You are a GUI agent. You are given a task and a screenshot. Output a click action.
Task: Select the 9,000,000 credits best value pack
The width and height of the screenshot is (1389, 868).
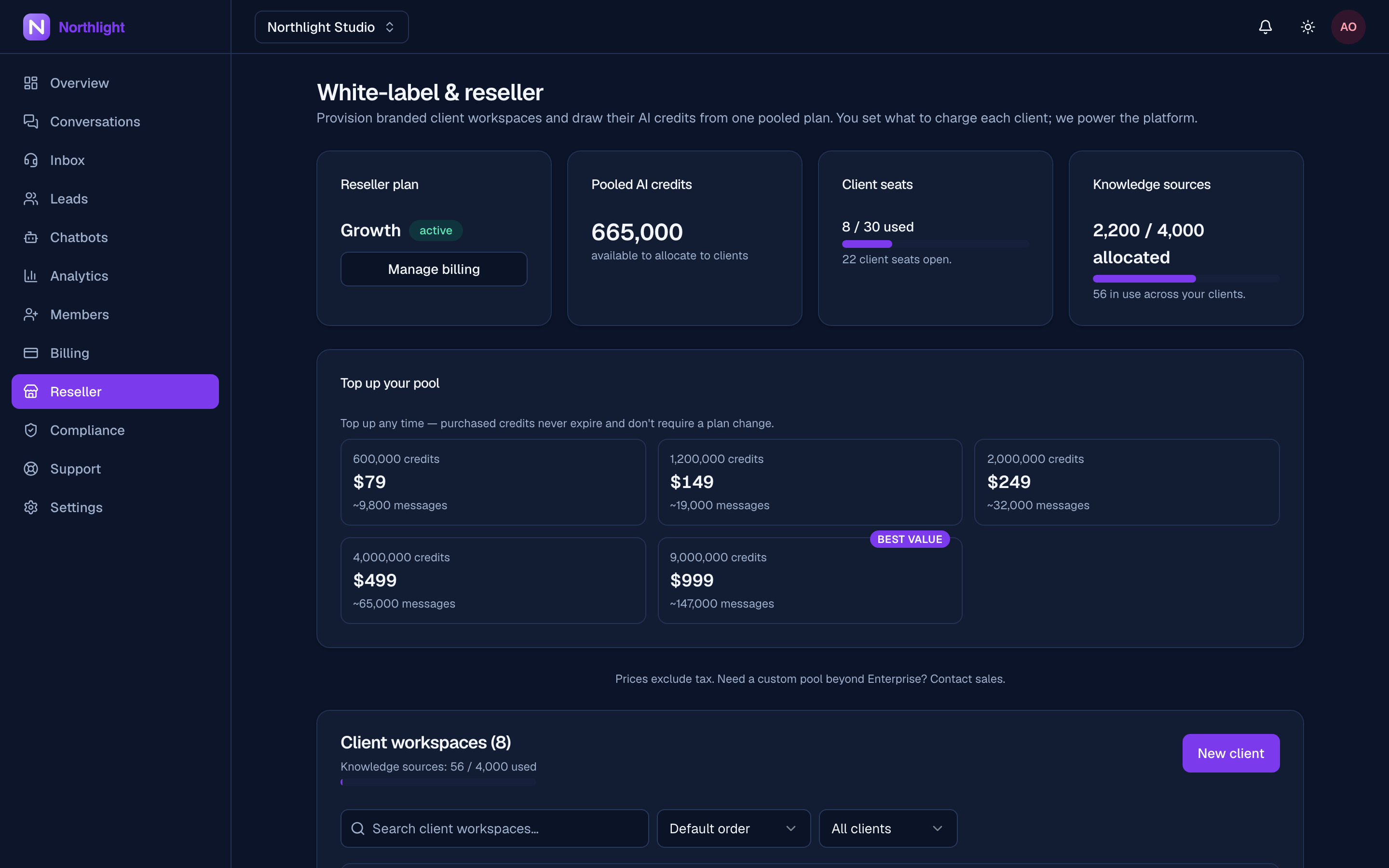tap(810, 581)
